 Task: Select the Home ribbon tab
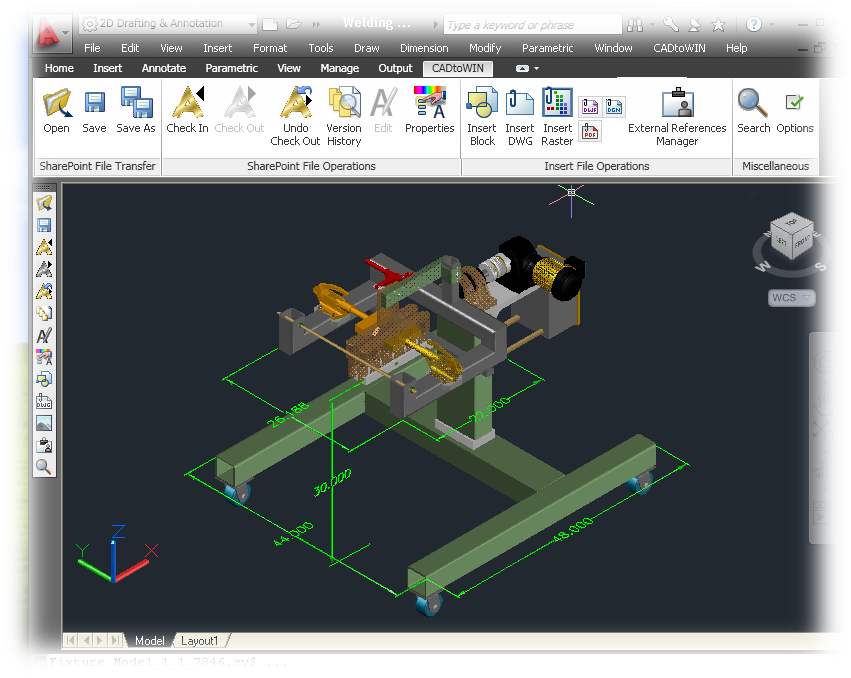coord(59,68)
